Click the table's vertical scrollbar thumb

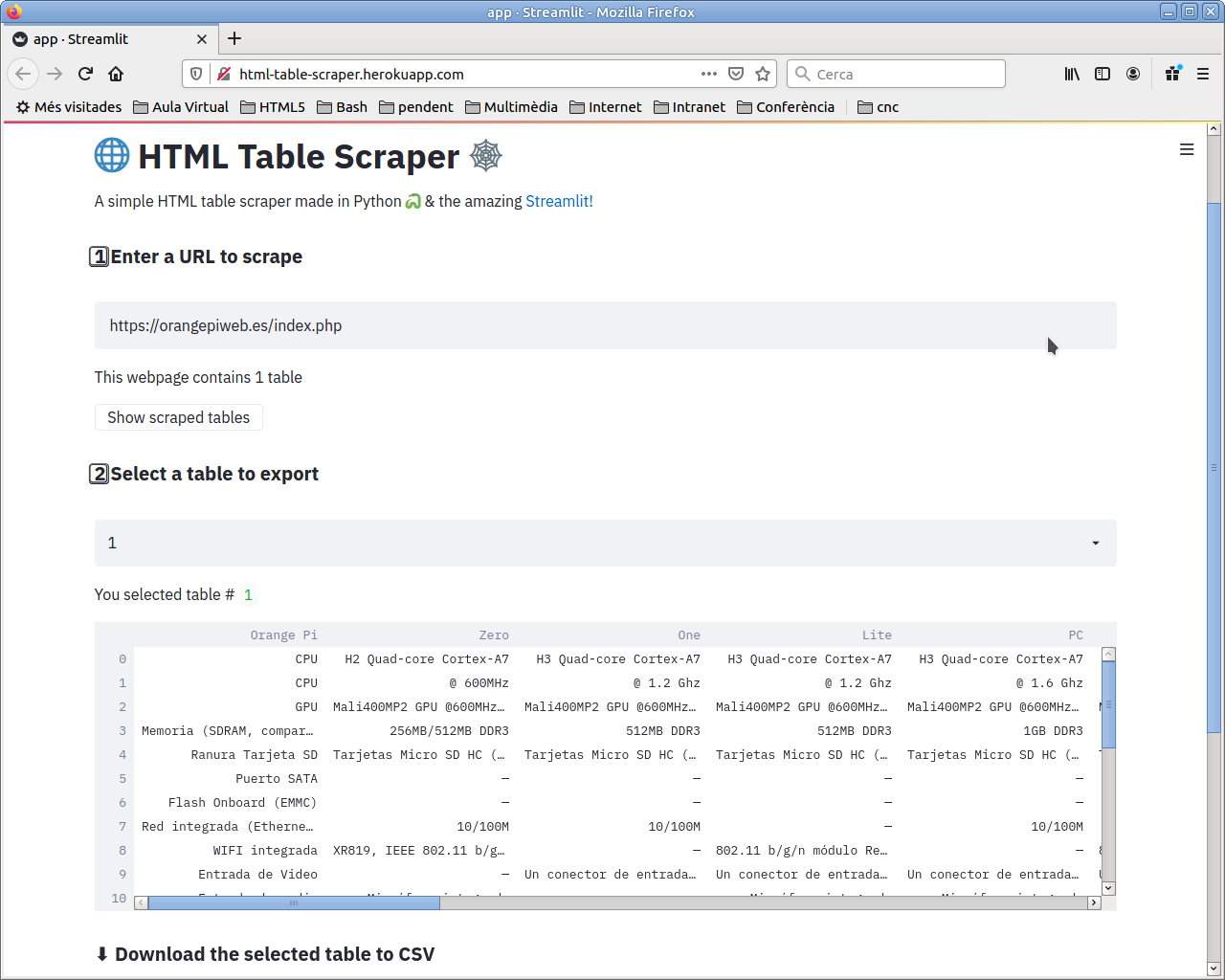point(1108,704)
